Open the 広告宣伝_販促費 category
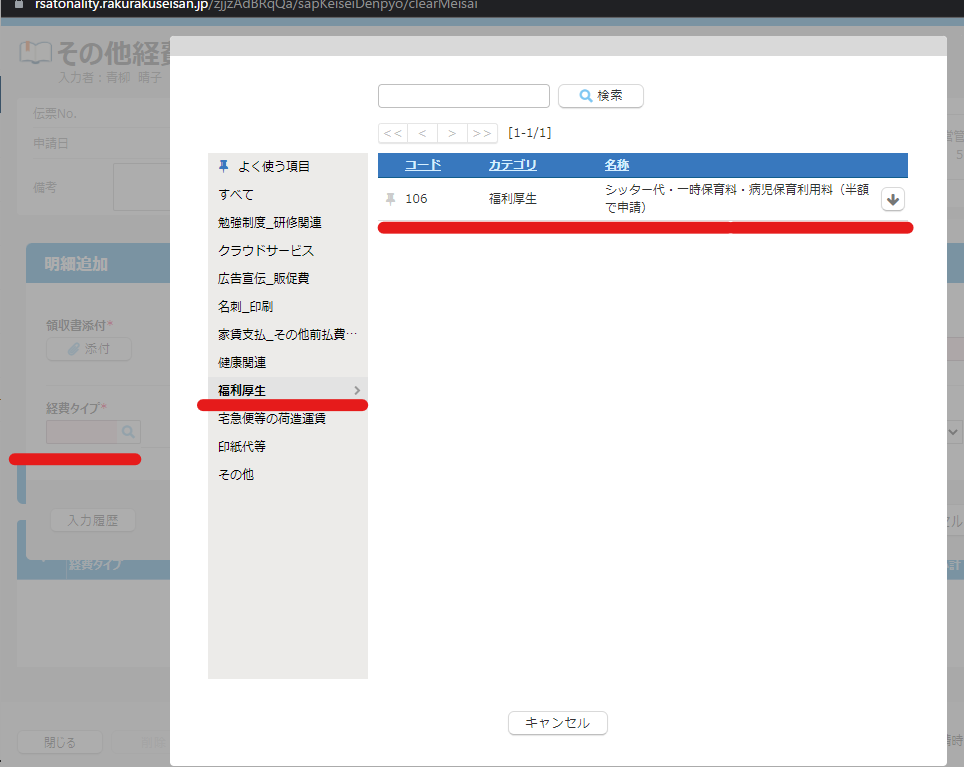 point(265,278)
